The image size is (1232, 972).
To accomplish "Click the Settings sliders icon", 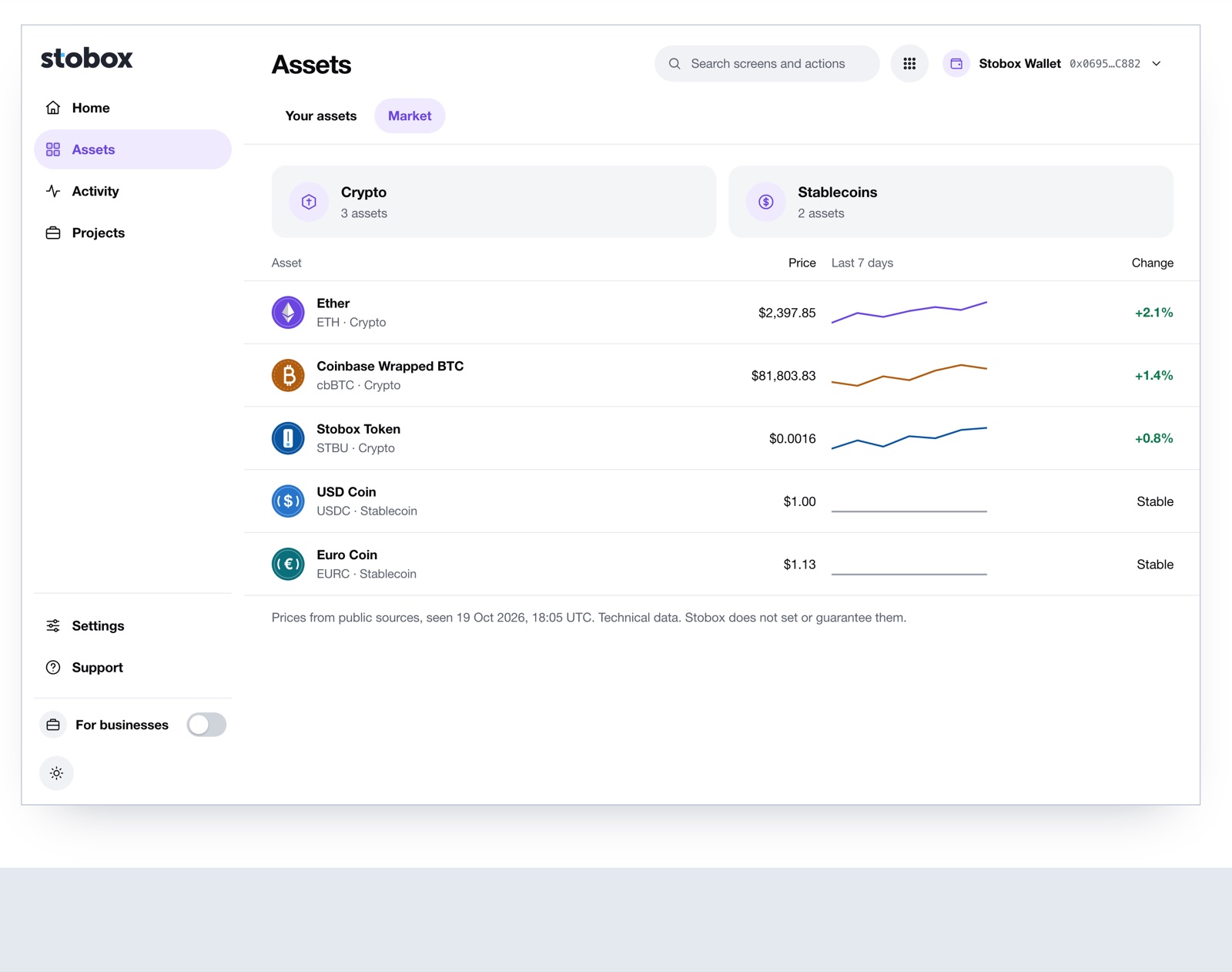I will pyautogui.click(x=53, y=625).
